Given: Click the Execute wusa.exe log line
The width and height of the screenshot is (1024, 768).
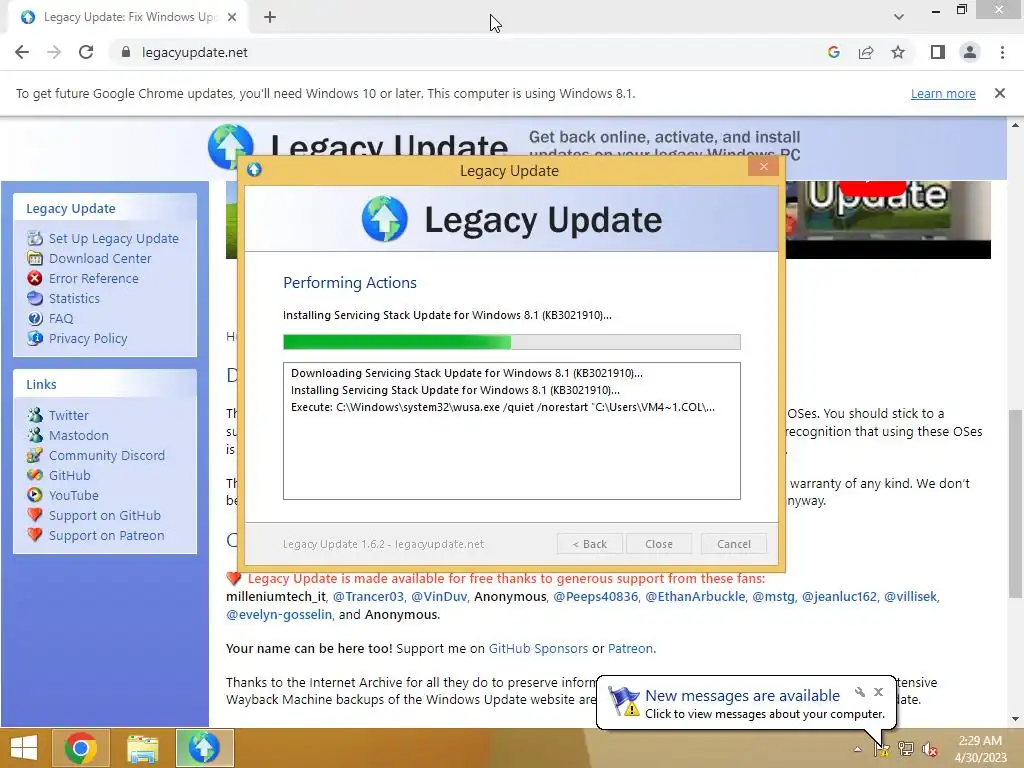Looking at the screenshot, I should click(503, 407).
